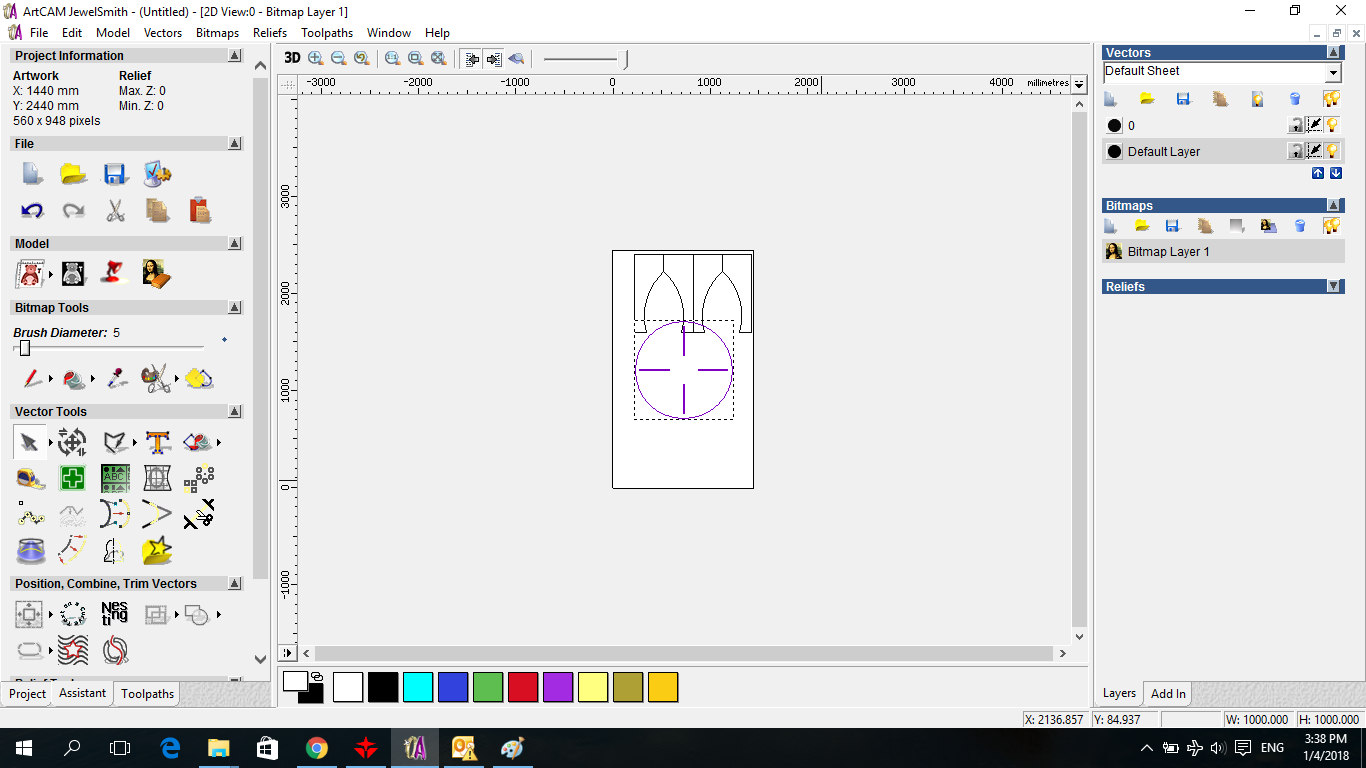The image size is (1366, 768).
Task: Click the Paste clipboard icon in File panel
Action: pyautogui.click(x=200, y=210)
